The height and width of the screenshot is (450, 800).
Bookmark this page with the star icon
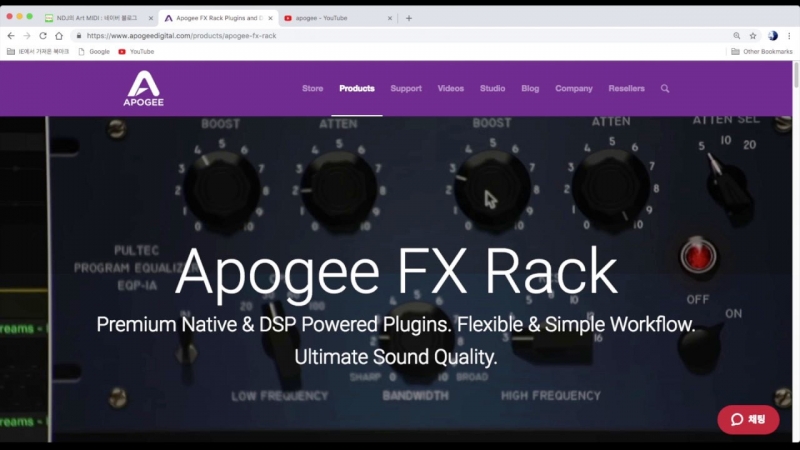click(753, 36)
